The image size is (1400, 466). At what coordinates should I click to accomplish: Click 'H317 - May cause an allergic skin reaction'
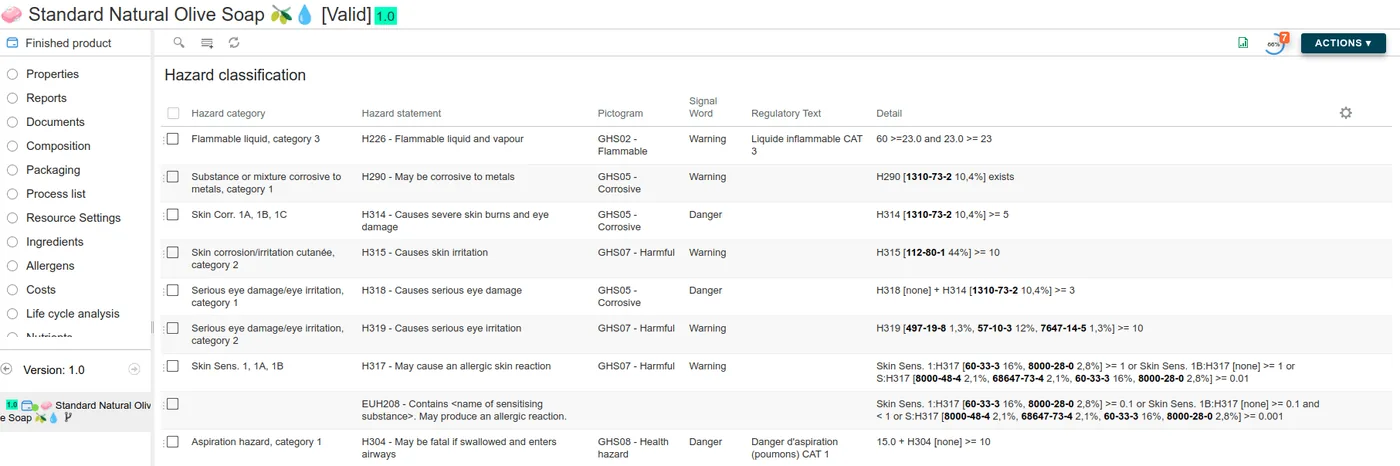point(456,366)
